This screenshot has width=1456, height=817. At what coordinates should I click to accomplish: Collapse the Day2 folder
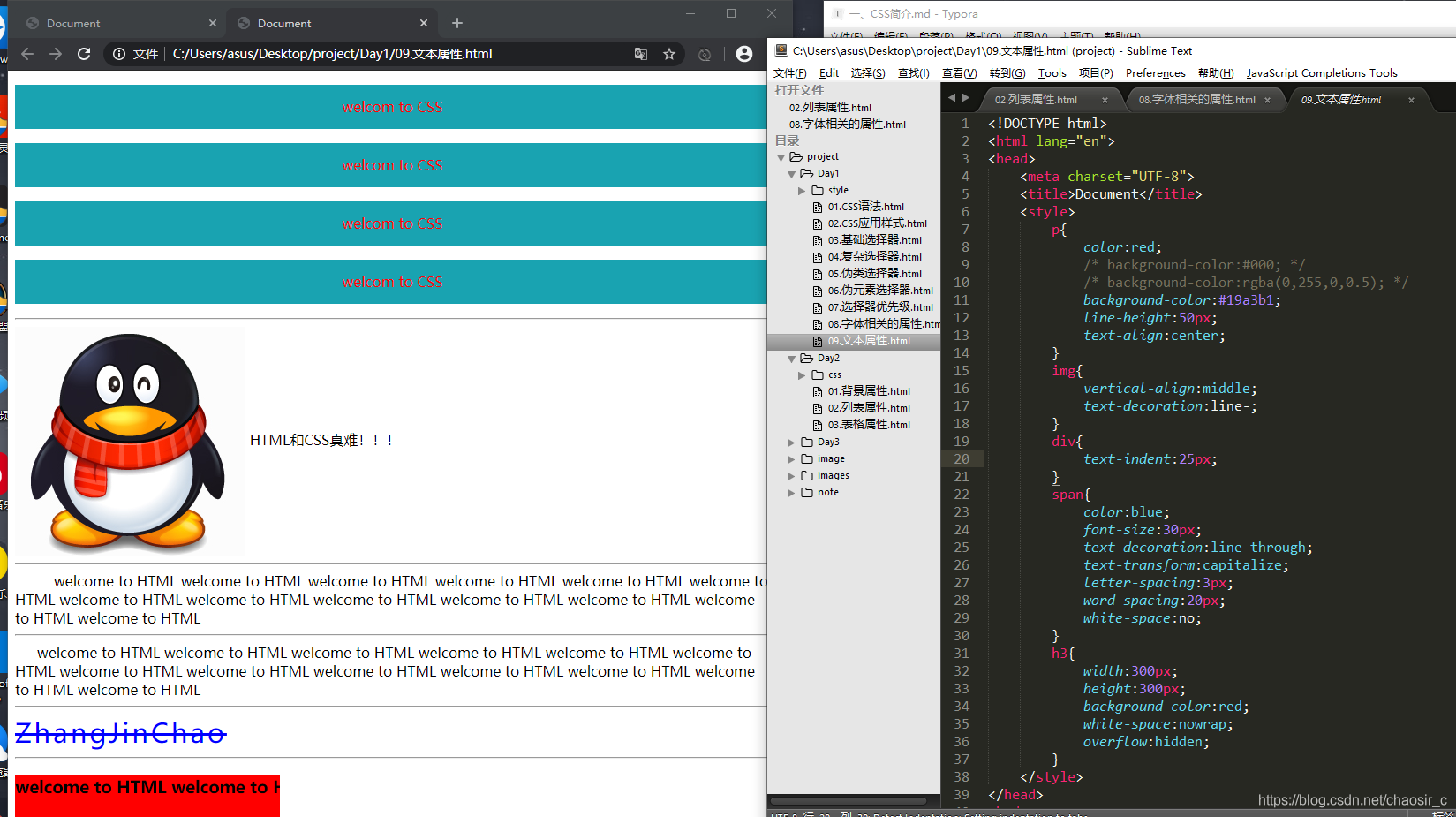(791, 359)
